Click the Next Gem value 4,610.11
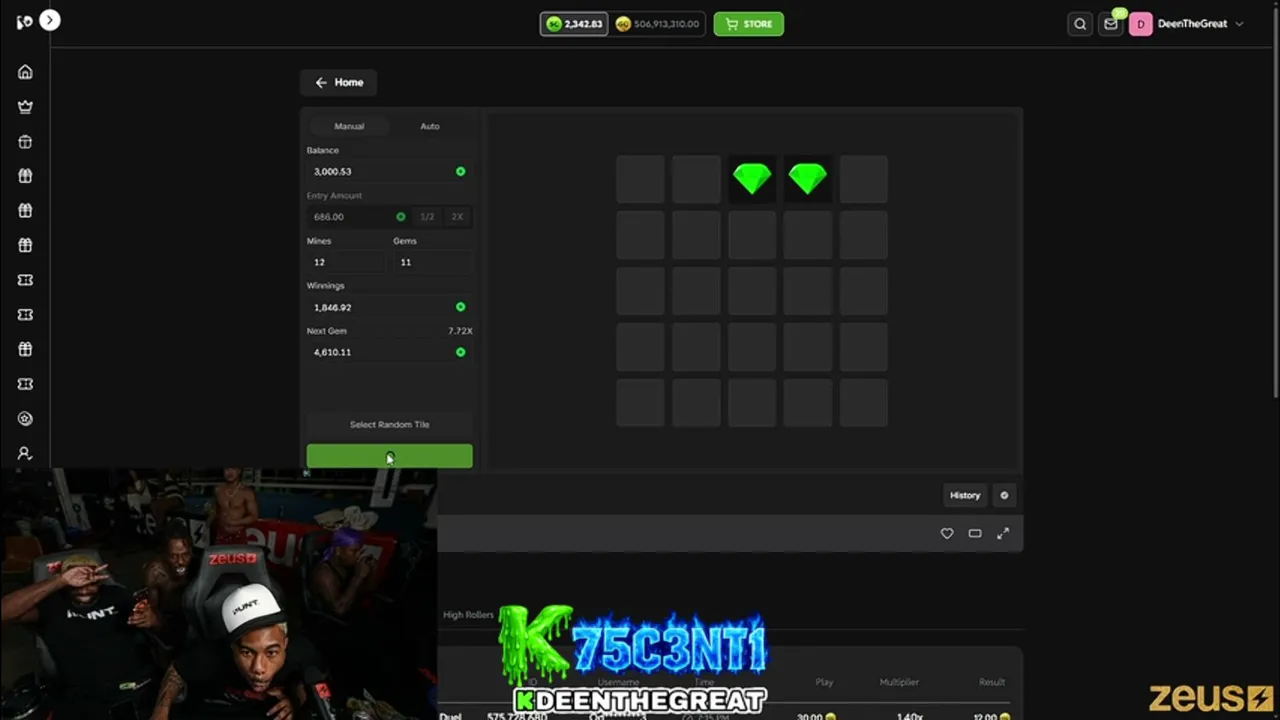Image resolution: width=1280 pixels, height=720 pixels. [x=389, y=352]
